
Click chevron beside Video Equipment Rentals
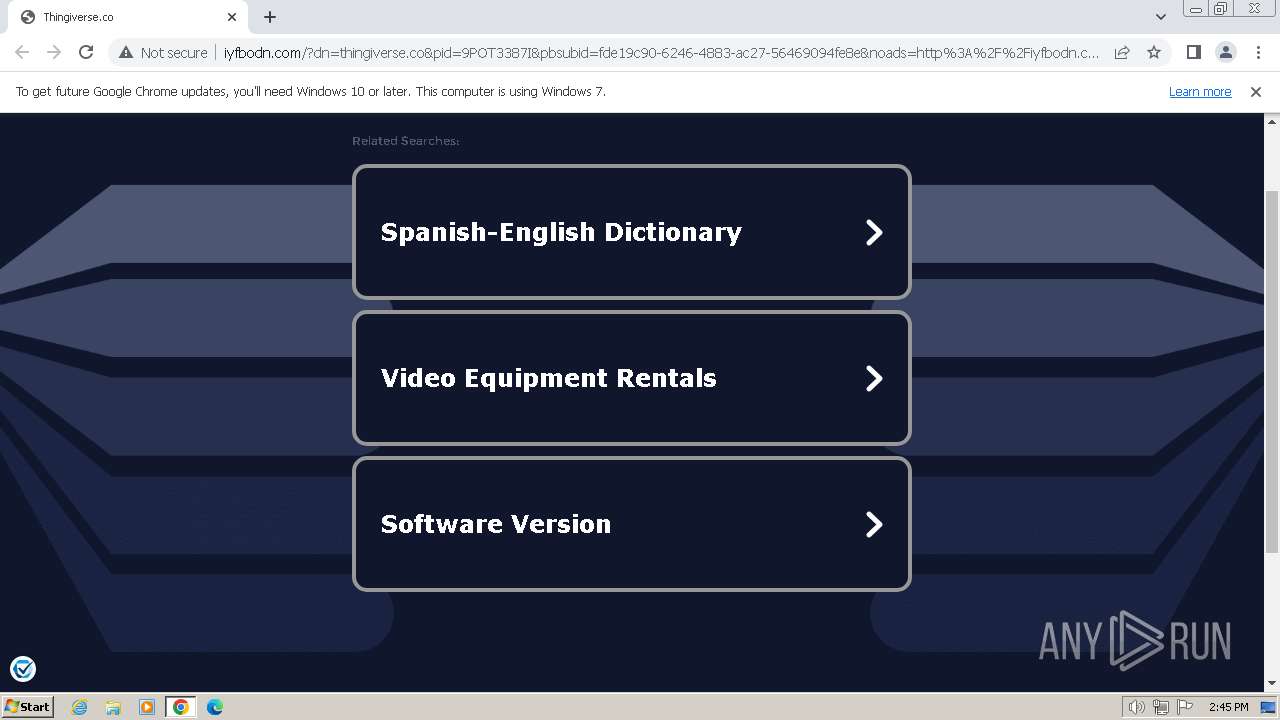pyautogui.click(x=874, y=378)
